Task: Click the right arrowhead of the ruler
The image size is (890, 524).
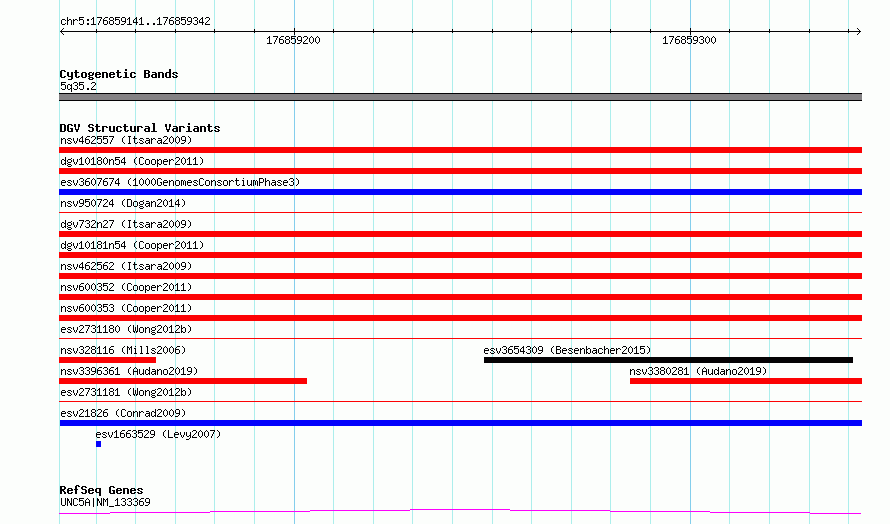Action: point(858,31)
